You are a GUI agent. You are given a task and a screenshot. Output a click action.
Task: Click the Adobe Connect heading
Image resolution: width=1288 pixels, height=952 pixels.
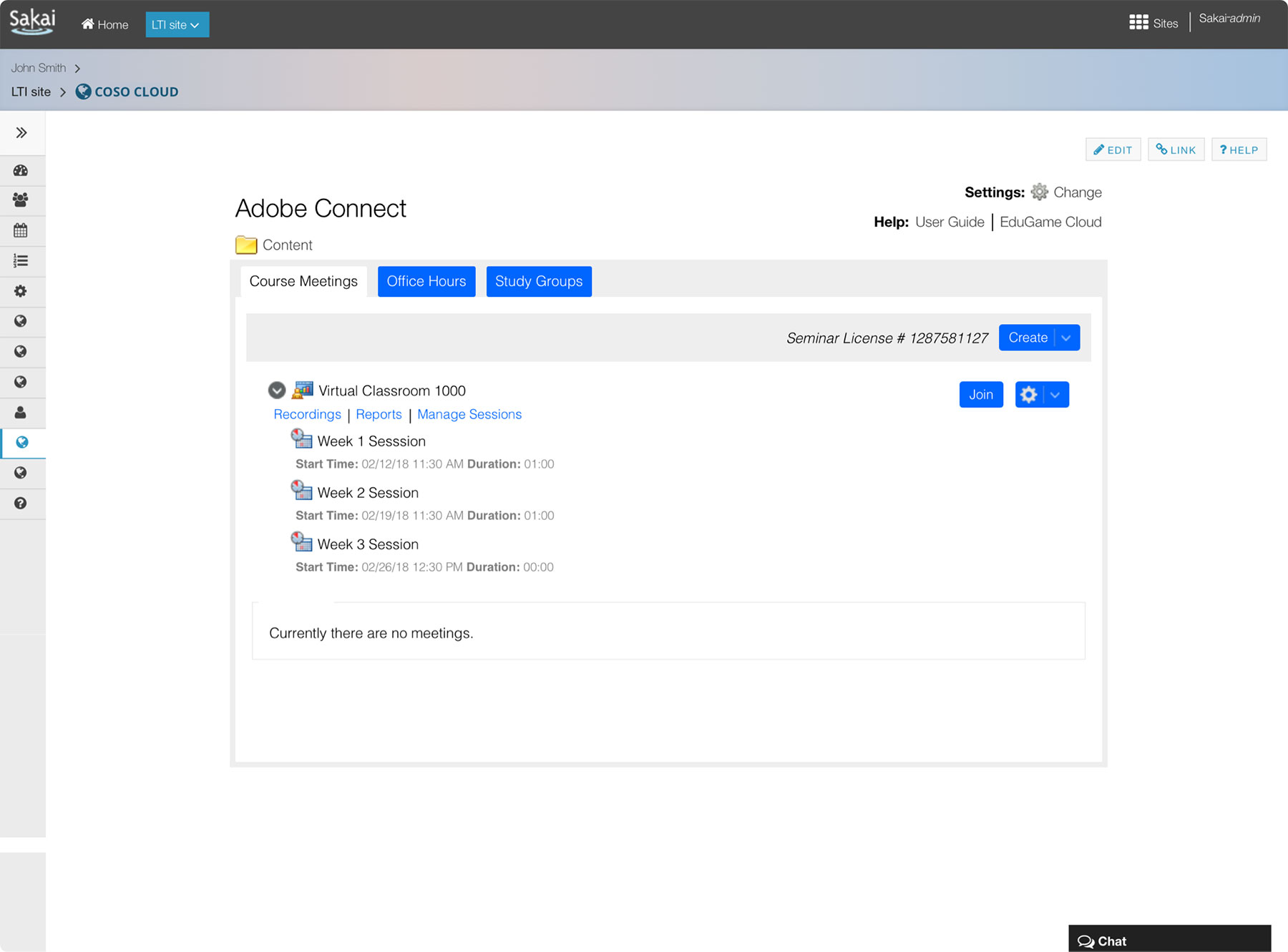pyautogui.click(x=321, y=208)
